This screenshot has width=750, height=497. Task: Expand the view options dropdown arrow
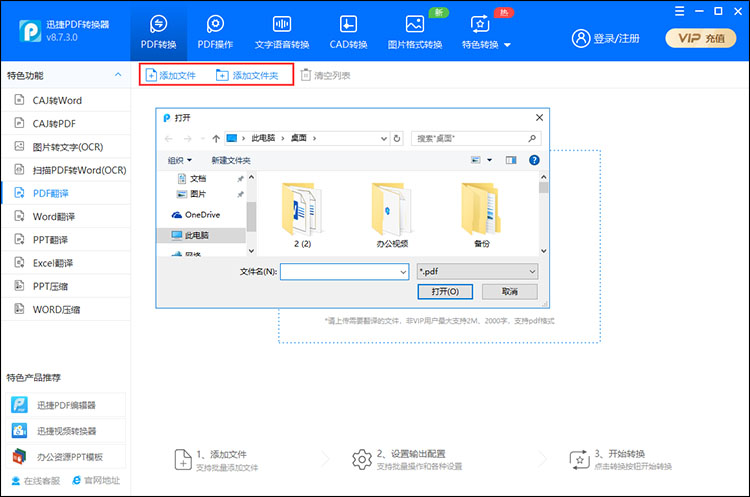[489, 160]
